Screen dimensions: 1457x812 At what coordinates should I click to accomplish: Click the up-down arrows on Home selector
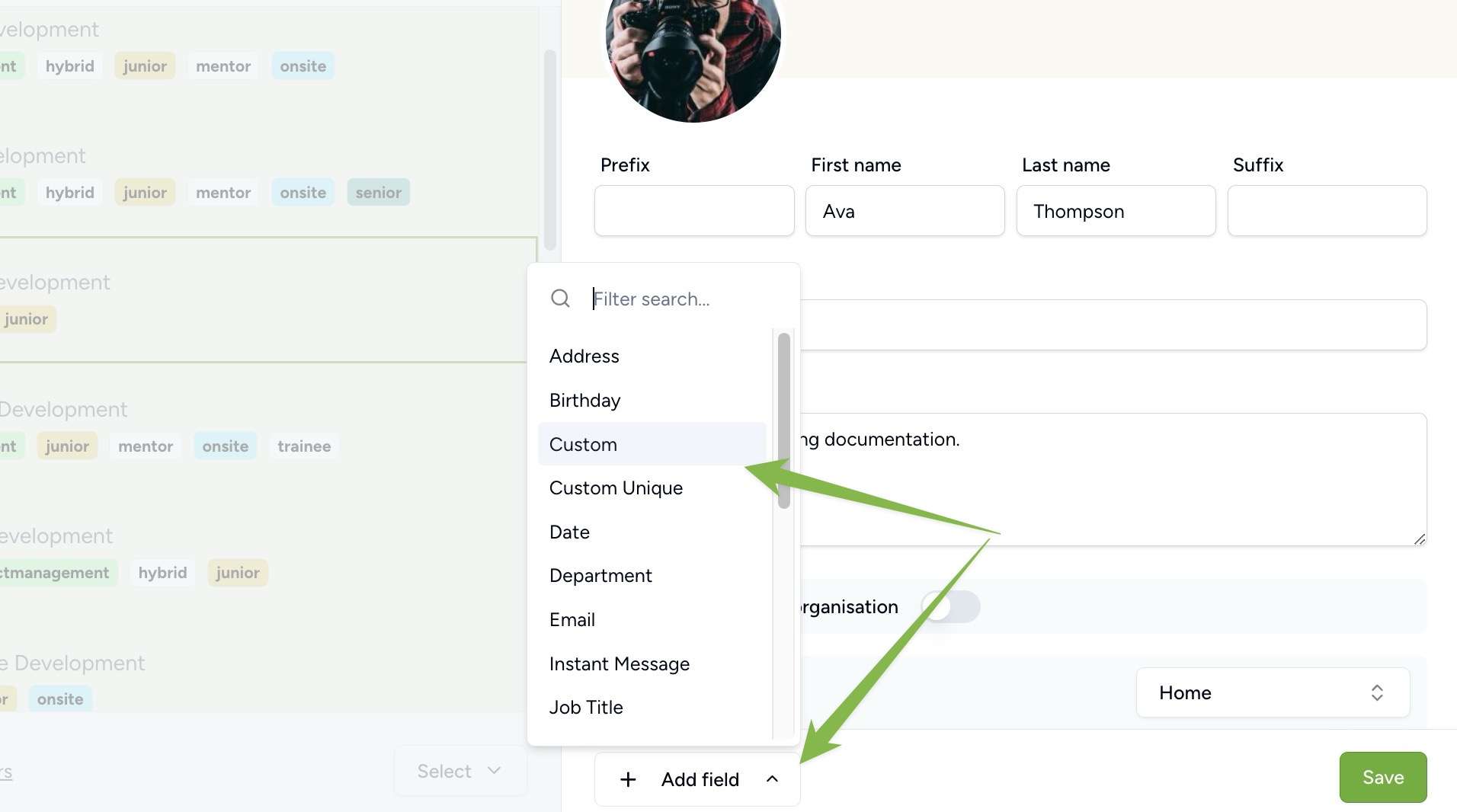click(x=1377, y=692)
